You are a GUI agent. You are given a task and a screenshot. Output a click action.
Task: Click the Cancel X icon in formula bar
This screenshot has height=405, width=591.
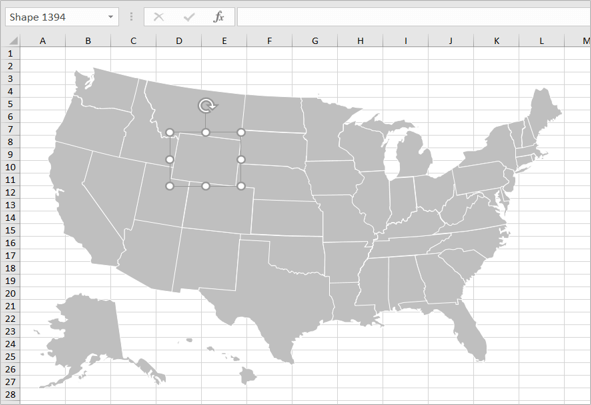pos(159,17)
